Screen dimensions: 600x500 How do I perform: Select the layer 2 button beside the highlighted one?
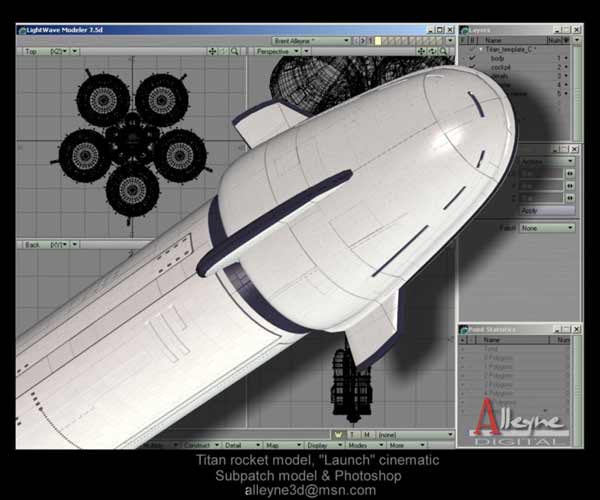click(385, 41)
